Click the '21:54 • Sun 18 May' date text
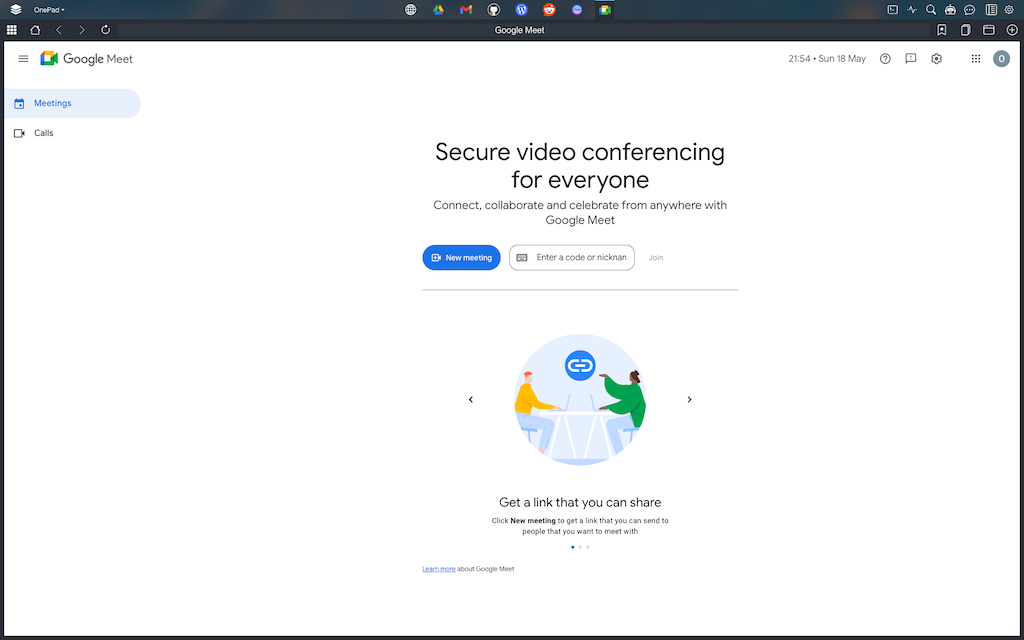 827,59
